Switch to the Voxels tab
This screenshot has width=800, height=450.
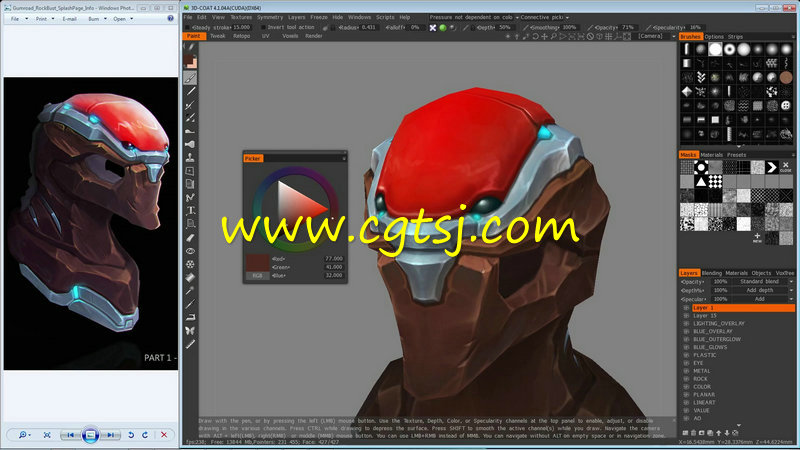pos(290,36)
